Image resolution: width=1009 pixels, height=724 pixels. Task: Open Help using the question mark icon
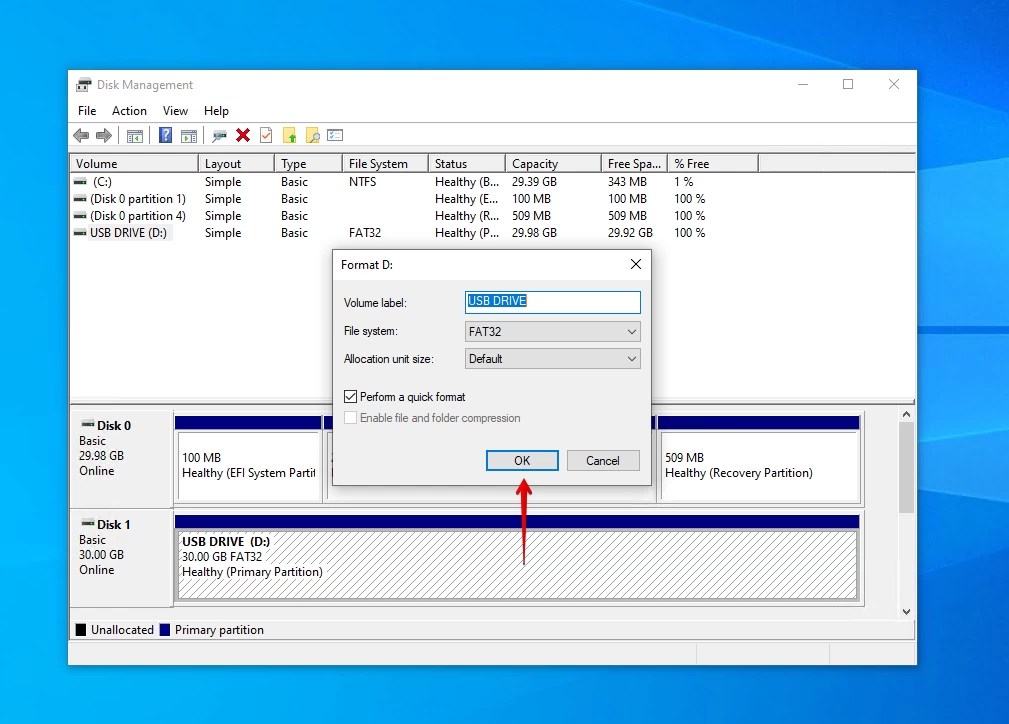tap(164, 135)
